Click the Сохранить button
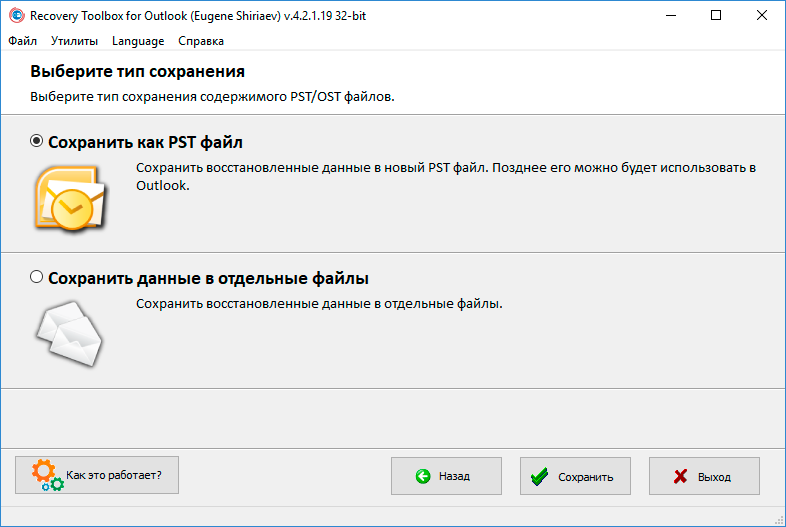The width and height of the screenshot is (786, 527). [x=575, y=476]
